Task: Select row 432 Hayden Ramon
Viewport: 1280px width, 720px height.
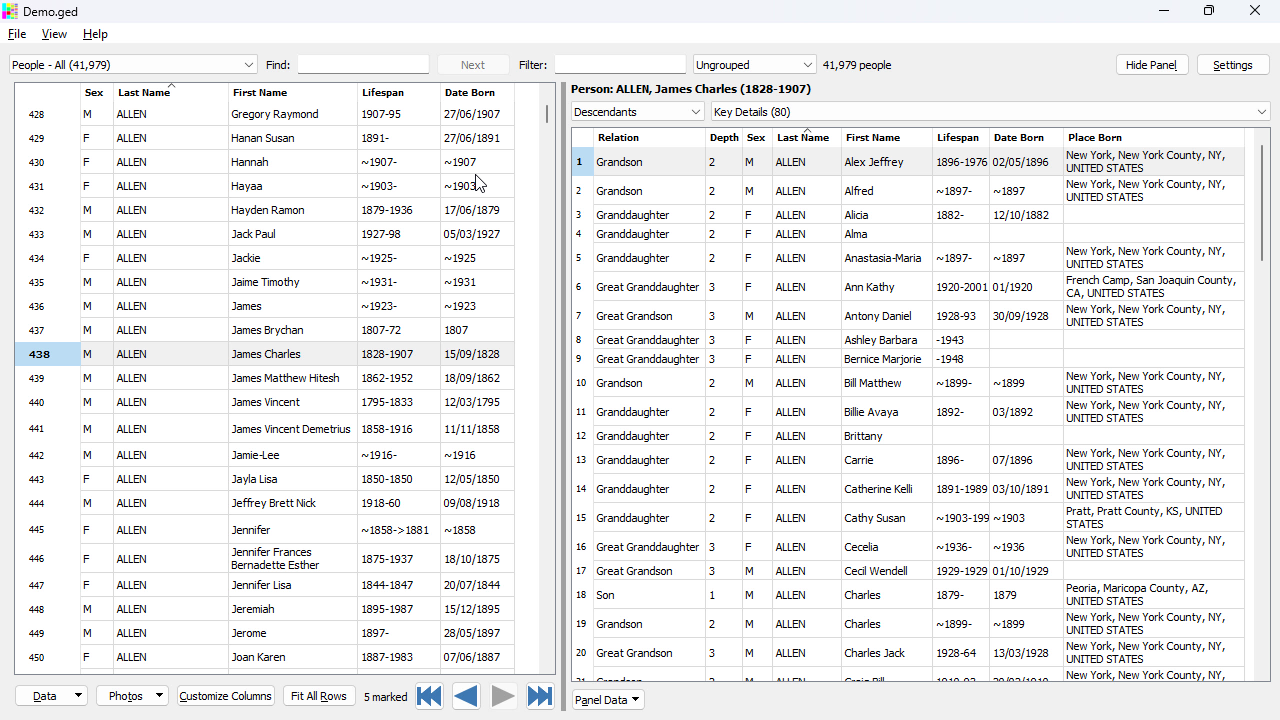Action: point(265,210)
